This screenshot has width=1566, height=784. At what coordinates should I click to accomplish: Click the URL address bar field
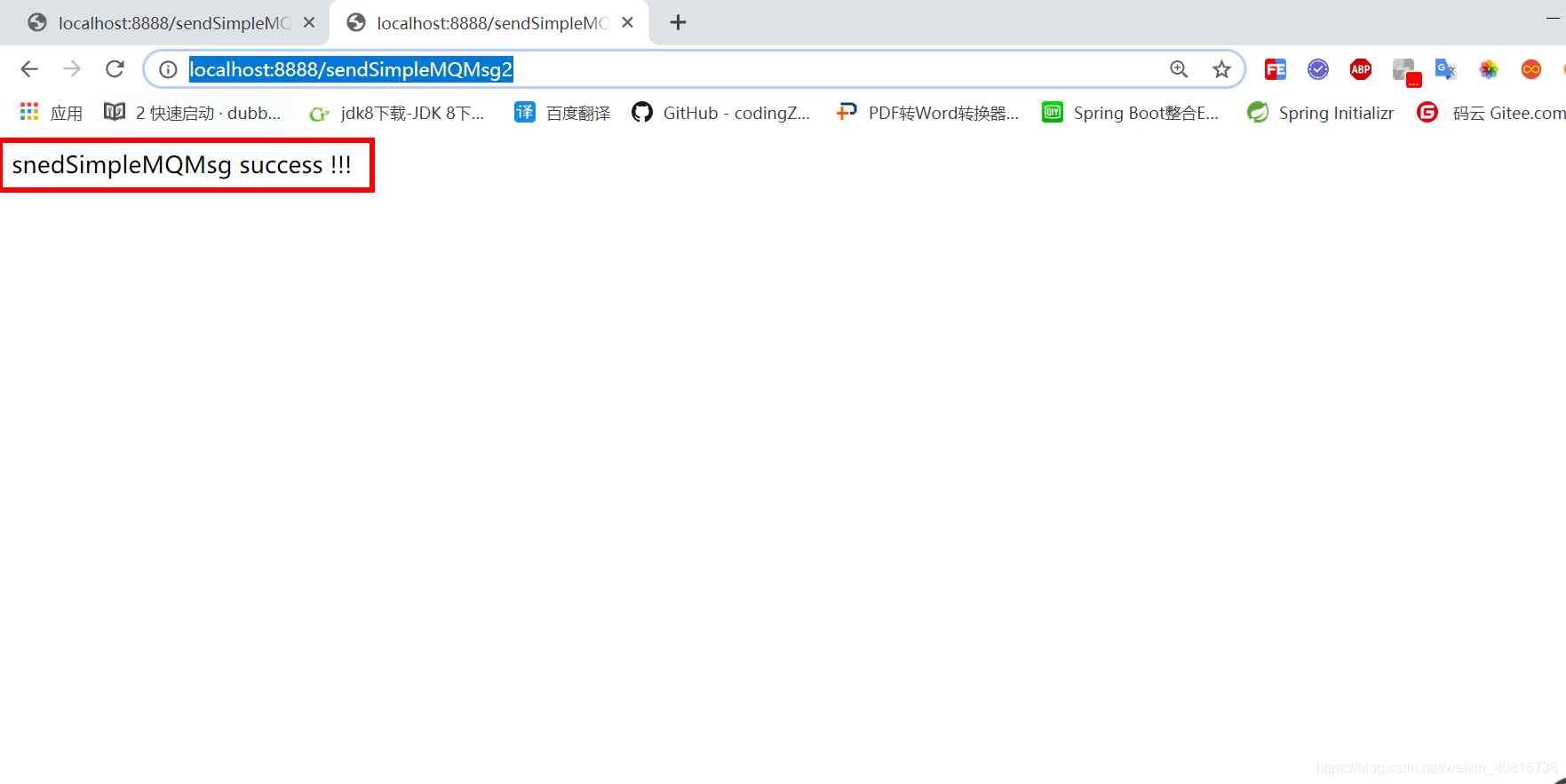[693, 69]
